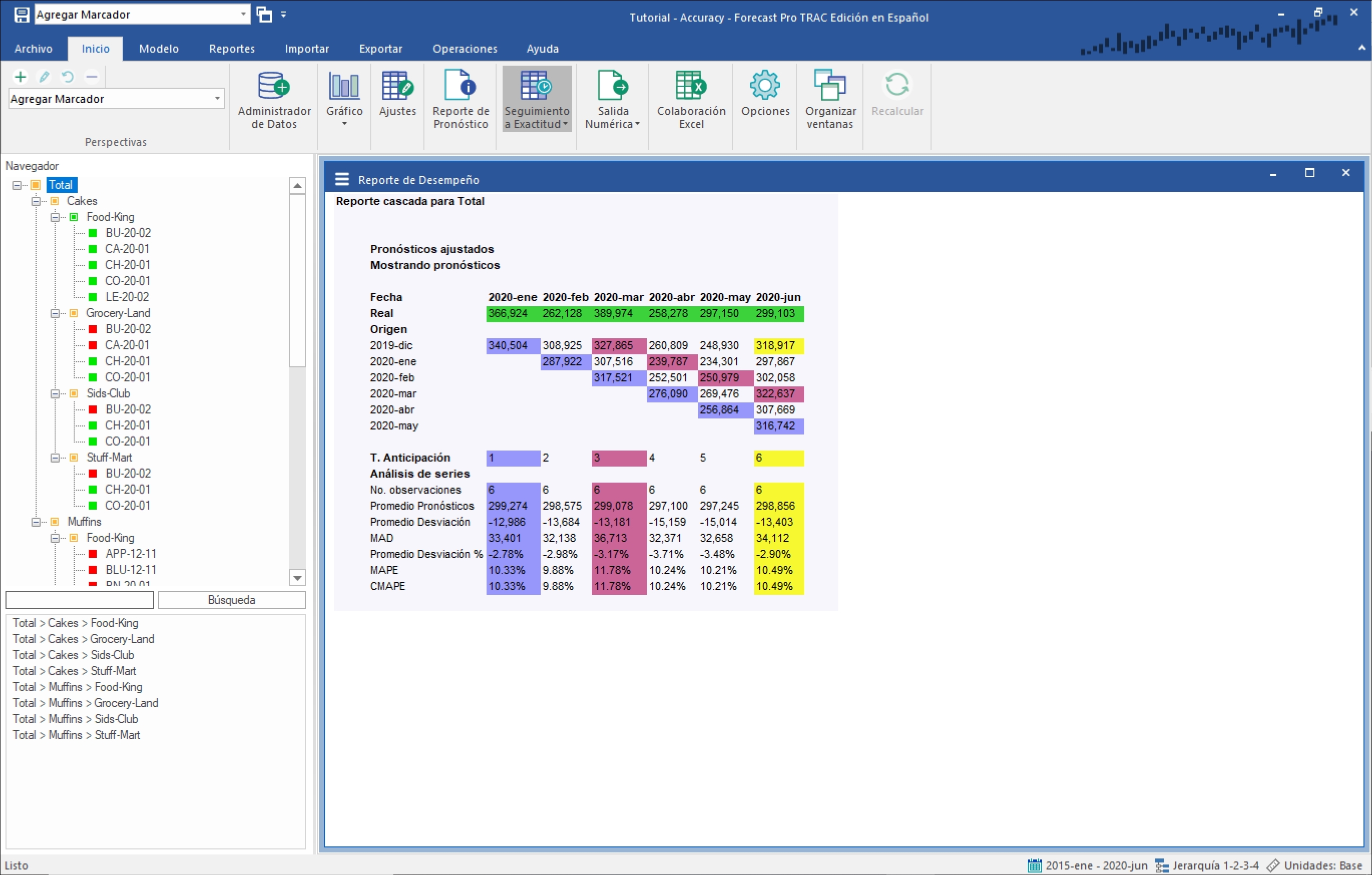
Task: Select Total > Muffins > Sids-Club link
Action: point(75,719)
